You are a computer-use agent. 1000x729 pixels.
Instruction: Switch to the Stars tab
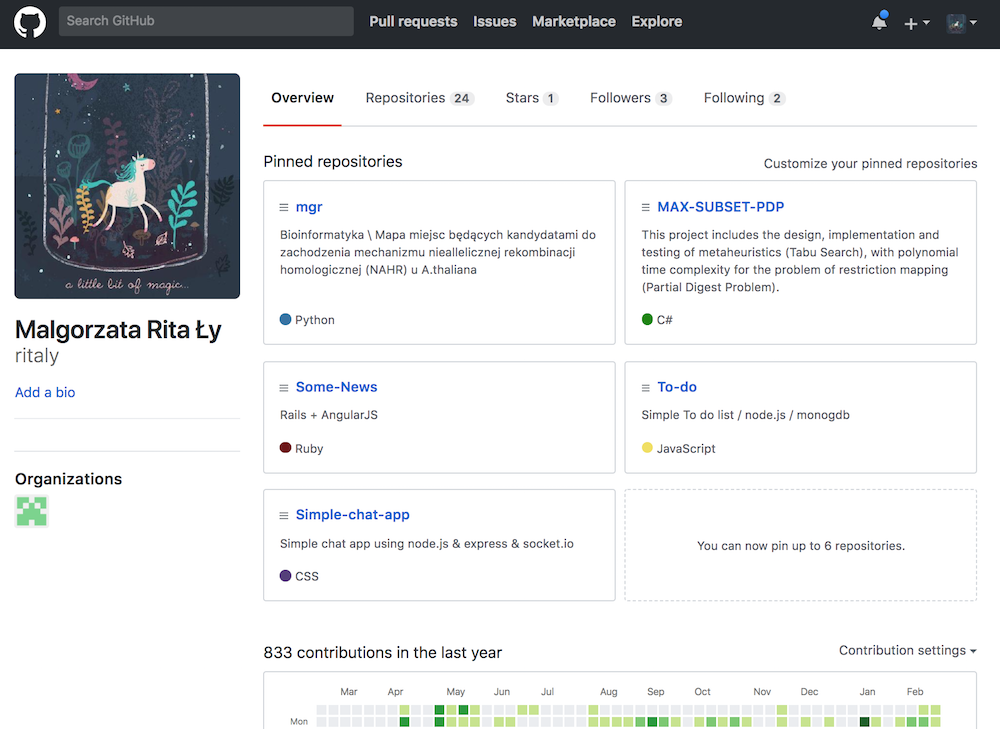(x=531, y=98)
